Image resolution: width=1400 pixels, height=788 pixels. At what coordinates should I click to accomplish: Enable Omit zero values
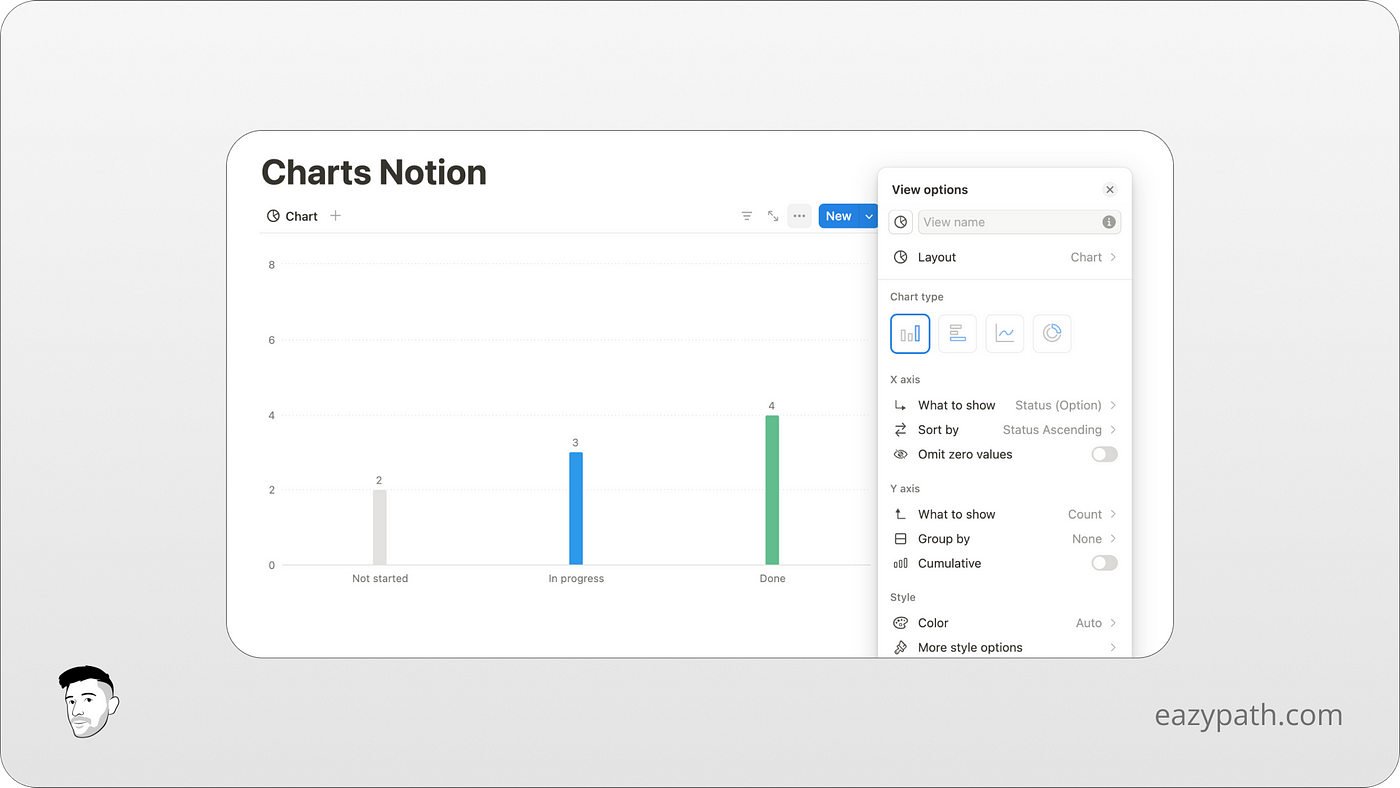(x=1104, y=454)
